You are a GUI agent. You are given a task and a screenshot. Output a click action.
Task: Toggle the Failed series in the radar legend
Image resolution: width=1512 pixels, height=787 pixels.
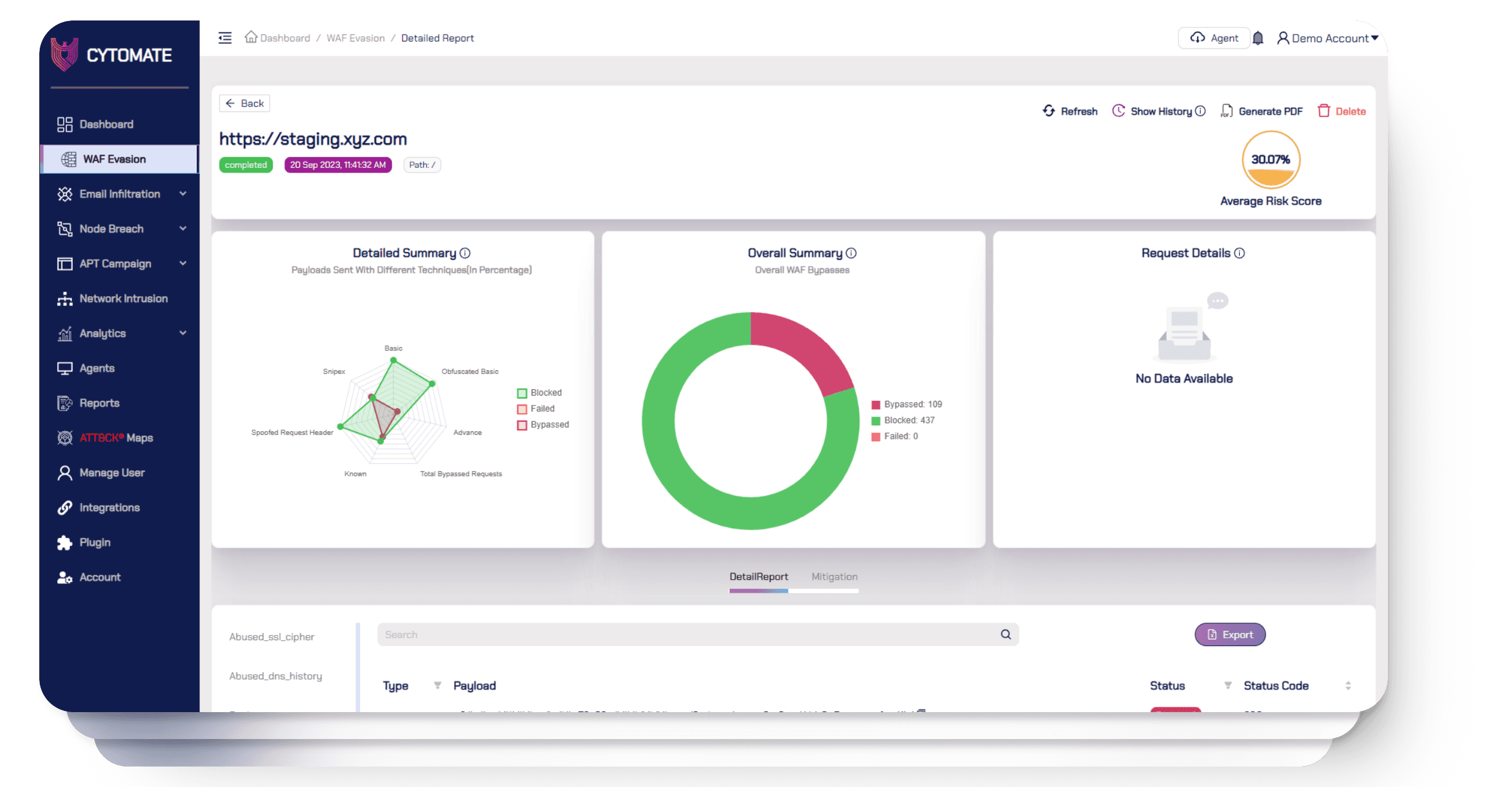pos(536,408)
